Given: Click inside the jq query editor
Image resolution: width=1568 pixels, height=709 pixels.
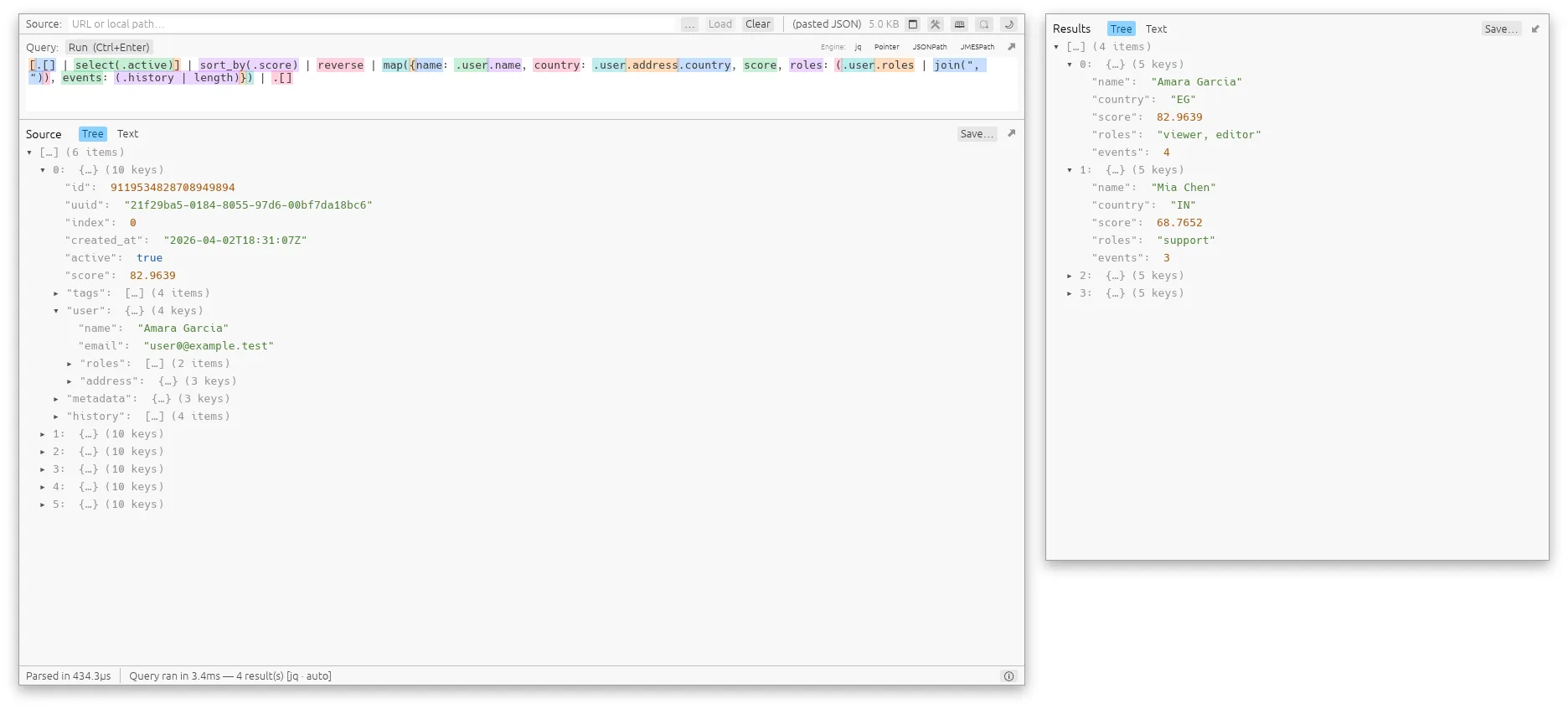Looking at the screenshot, I should [x=521, y=84].
